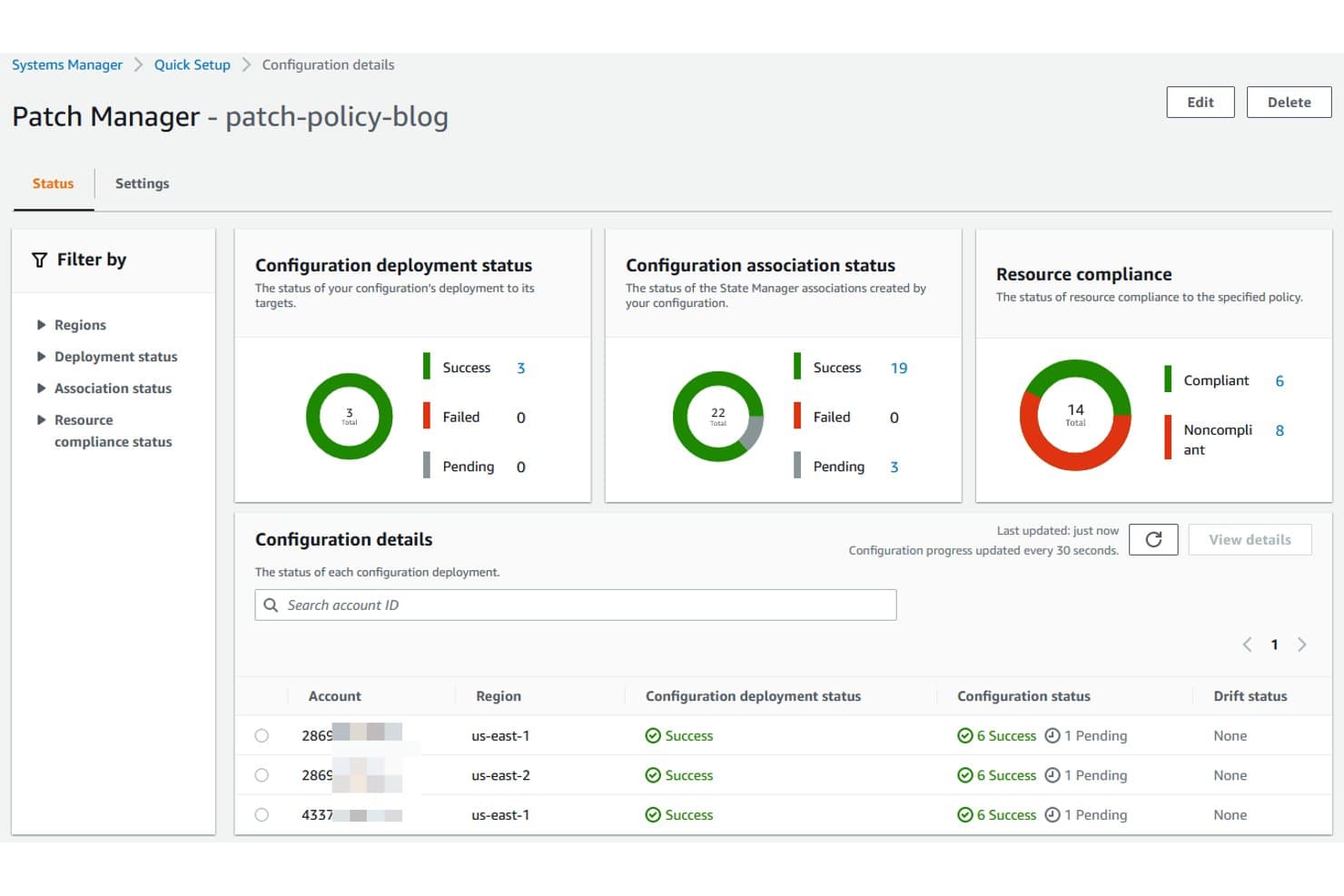Click the us-east-2 region cell
Screen dimensions: 1344x896
tap(500, 775)
